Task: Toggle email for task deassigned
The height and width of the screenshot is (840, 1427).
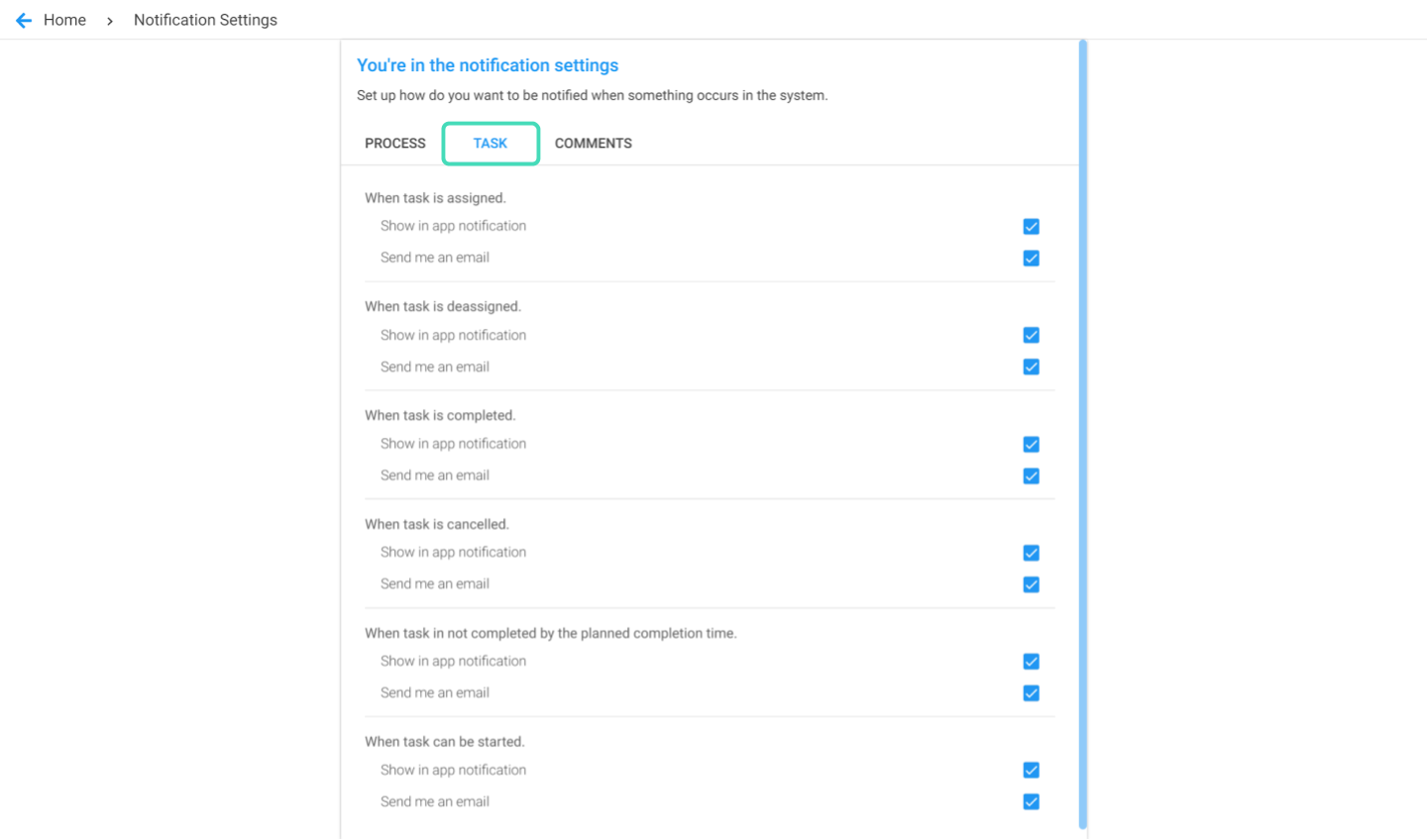Action: click(1032, 367)
